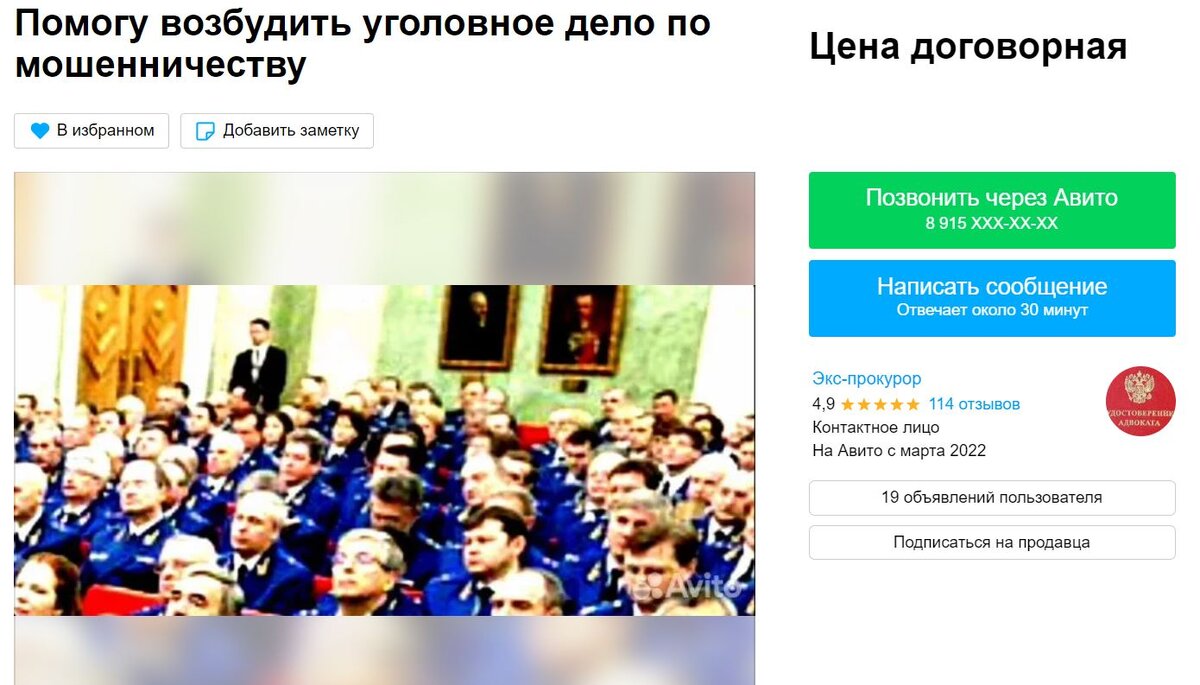Open the 114 отзывов reviews link

coord(974,405)
